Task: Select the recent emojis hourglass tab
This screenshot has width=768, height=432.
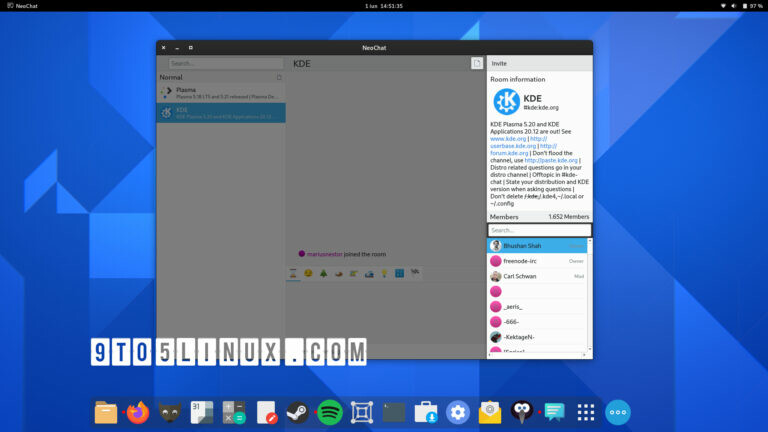Action: pyautogui.click(x=293, y=273)
